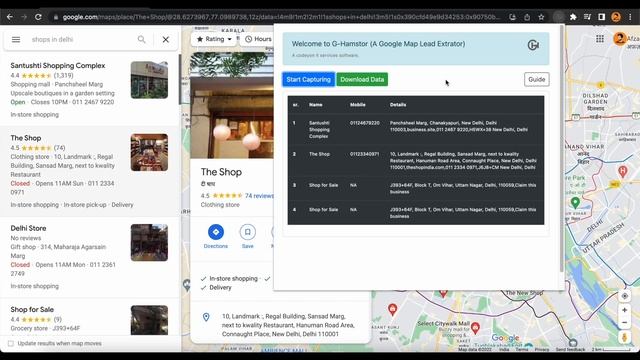
Task: Clear search with the X icon
Action: click(166, 40)
